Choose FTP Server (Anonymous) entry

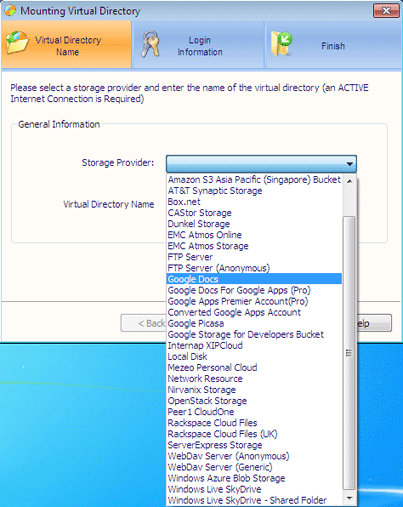point(254,268)
